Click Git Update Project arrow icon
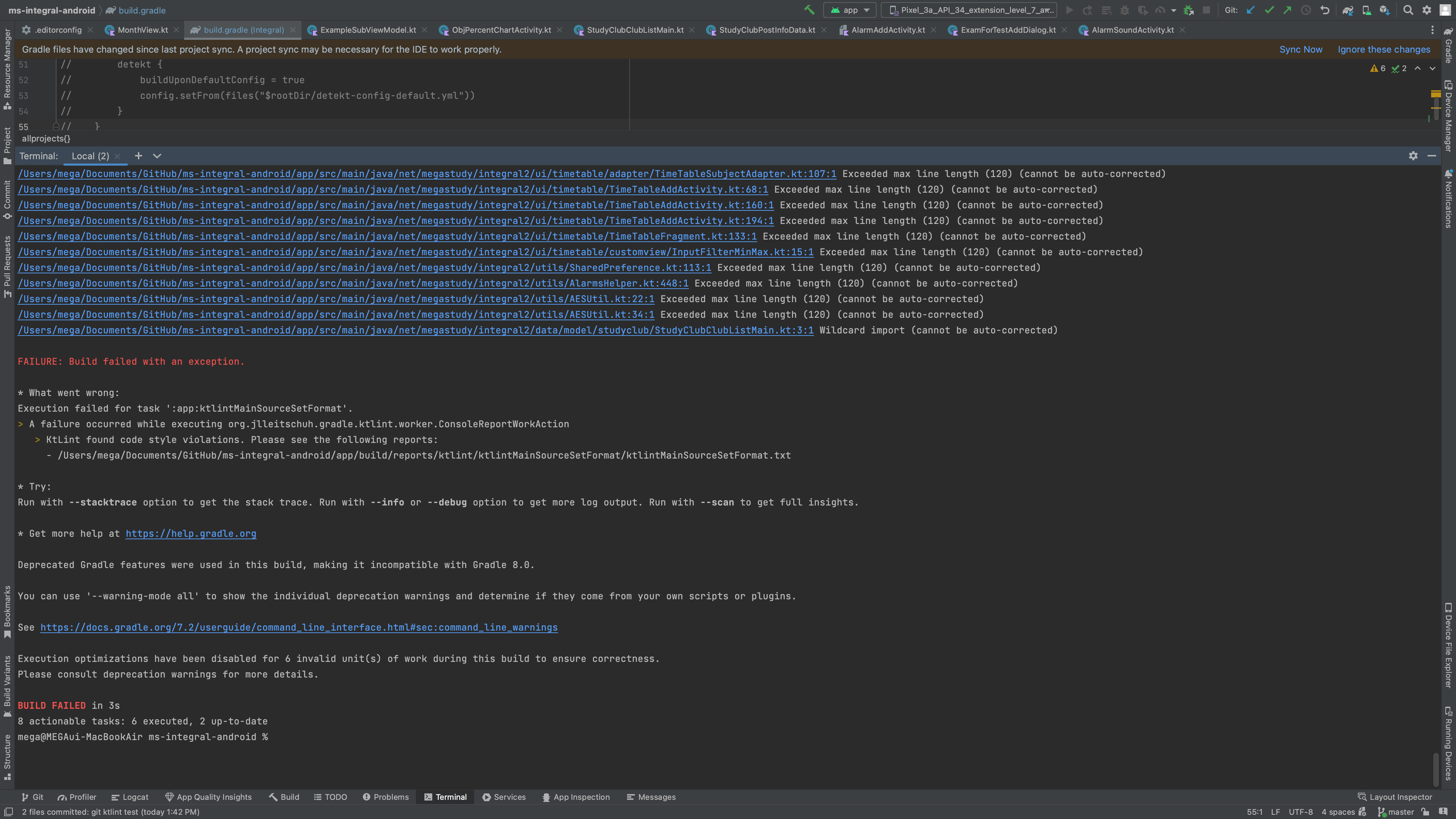1456x819 pixels. (x=1251, y=10)
